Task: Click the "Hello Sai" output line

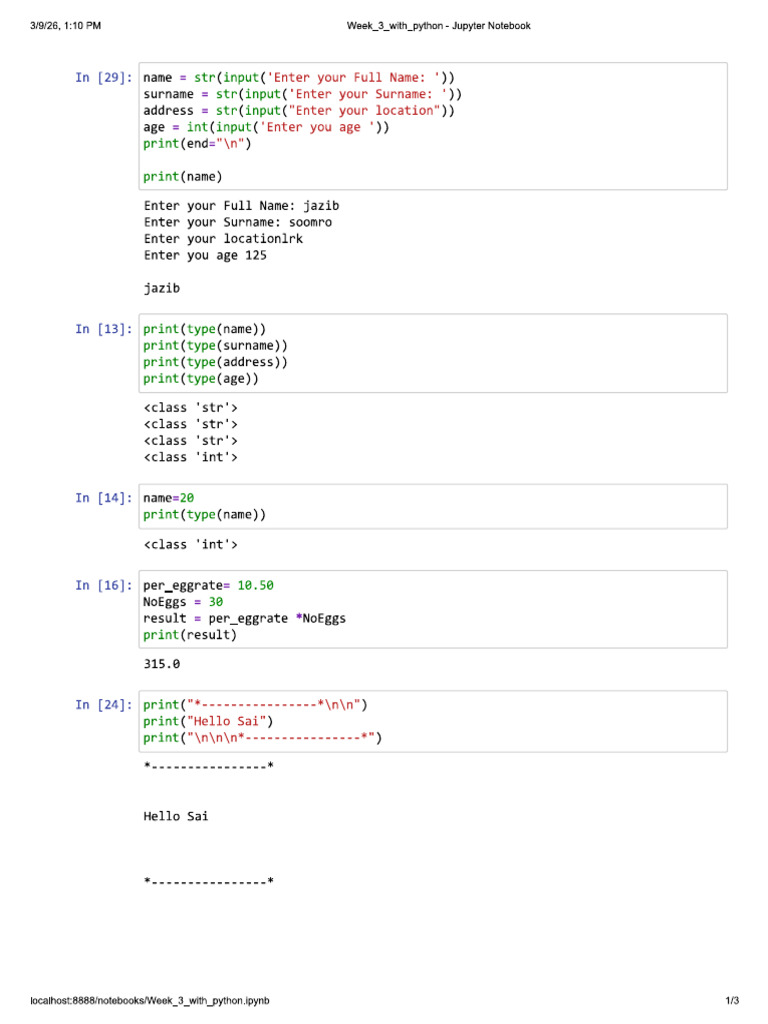Action: [176, 816]
